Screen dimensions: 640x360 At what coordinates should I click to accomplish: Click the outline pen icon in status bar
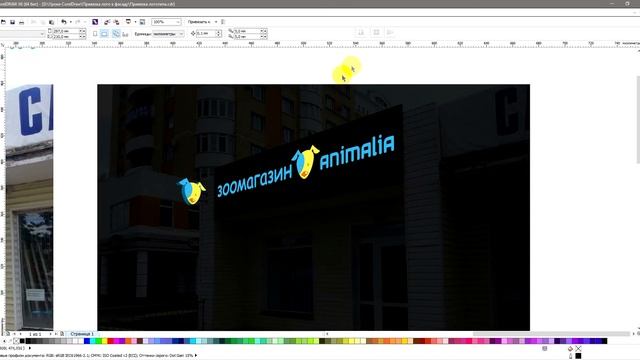coord(570,356)
